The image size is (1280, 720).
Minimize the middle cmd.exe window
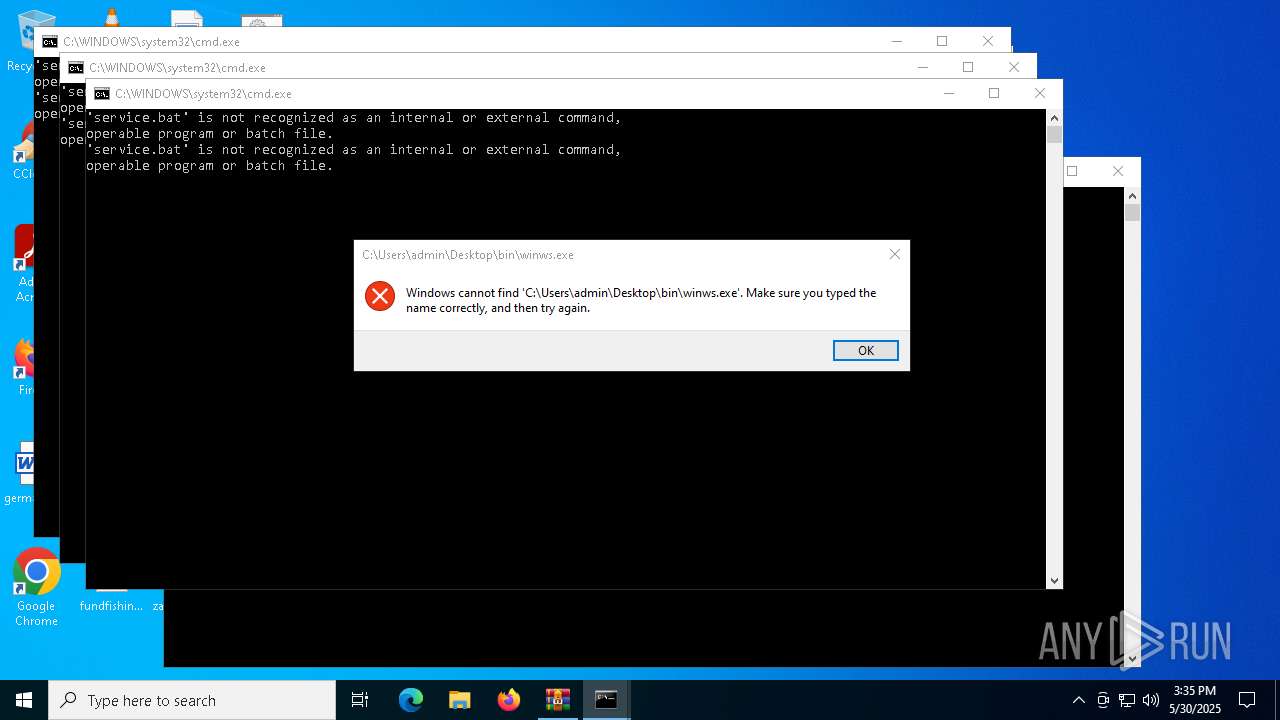click(x=922, y=67)
